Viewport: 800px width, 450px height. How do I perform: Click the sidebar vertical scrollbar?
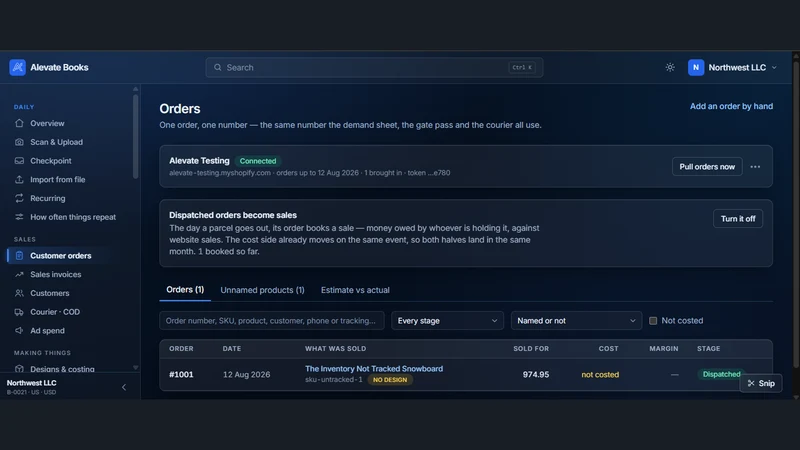pyautogui.click(x=135, y=138)
